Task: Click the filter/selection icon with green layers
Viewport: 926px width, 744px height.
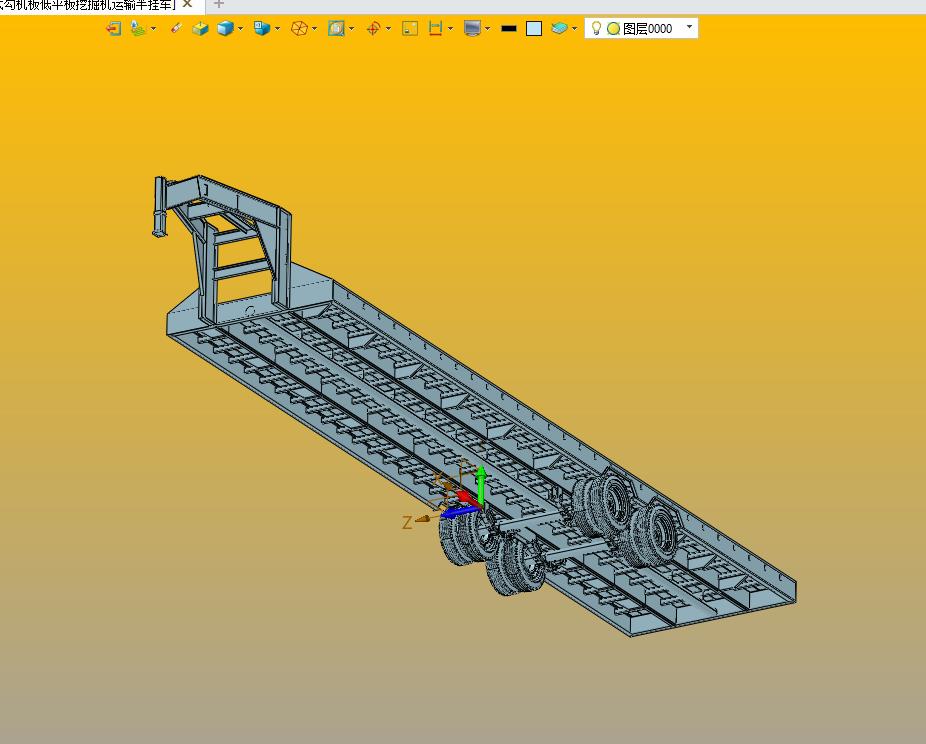Action: [138, 28]
